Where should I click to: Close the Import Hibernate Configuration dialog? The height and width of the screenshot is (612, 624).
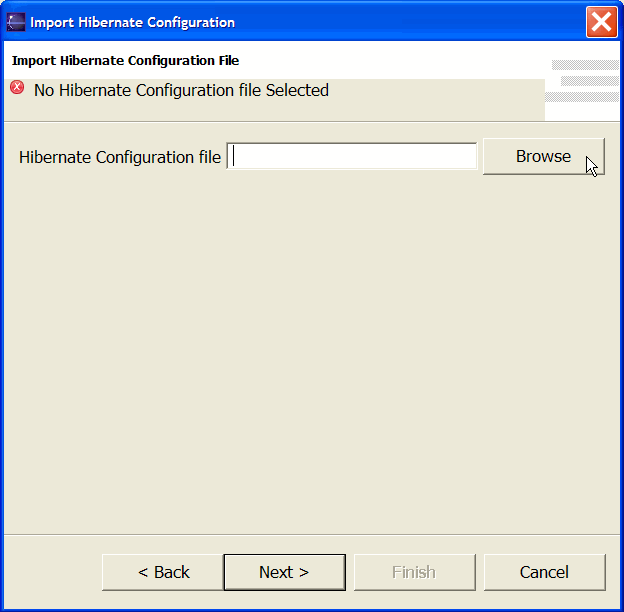602,22
